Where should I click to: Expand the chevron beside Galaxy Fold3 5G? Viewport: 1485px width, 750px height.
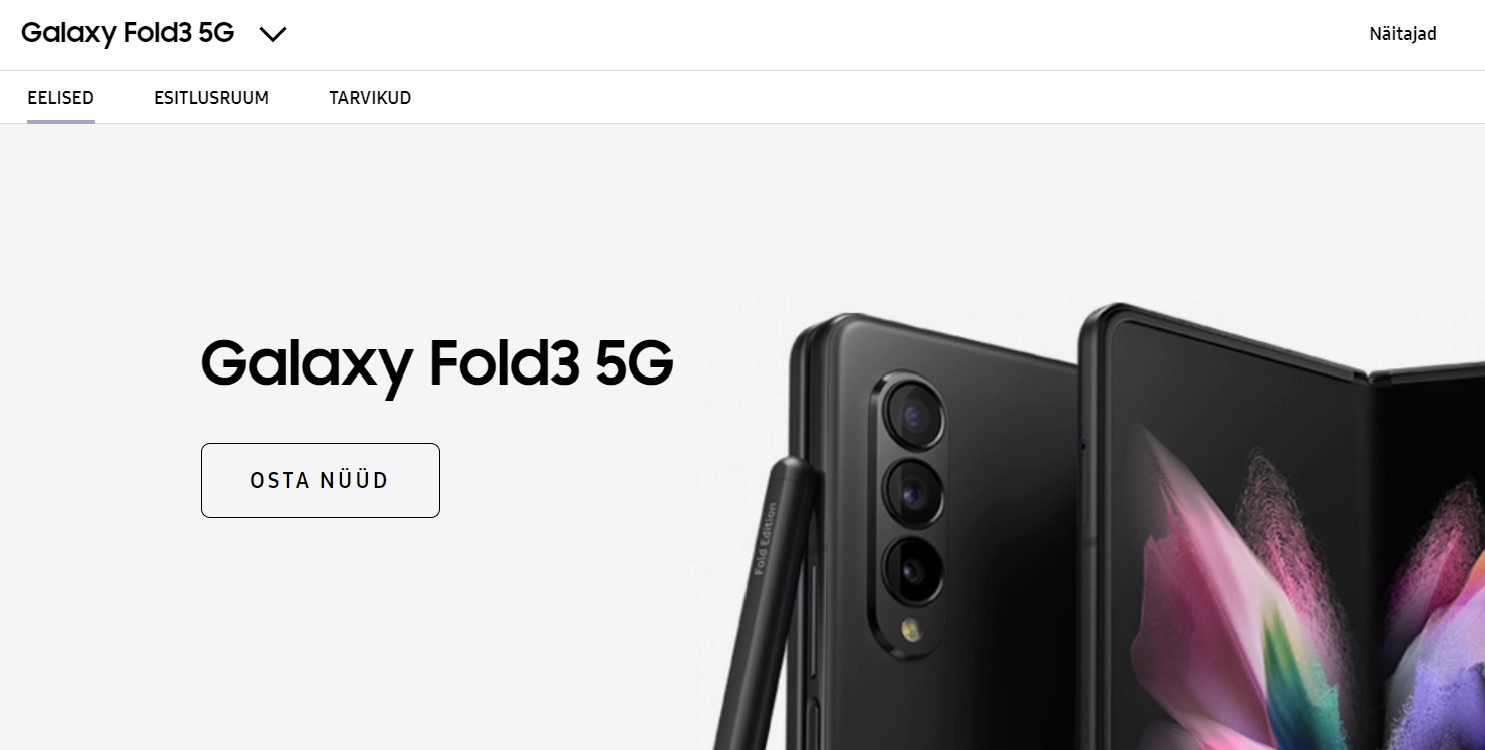pos(273,34)
